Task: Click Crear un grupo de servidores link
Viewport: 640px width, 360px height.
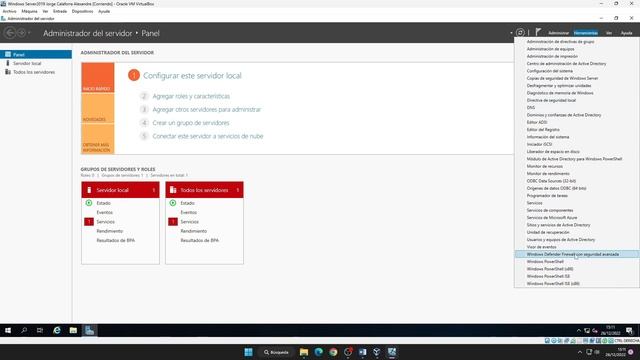Action: [191, 123]
